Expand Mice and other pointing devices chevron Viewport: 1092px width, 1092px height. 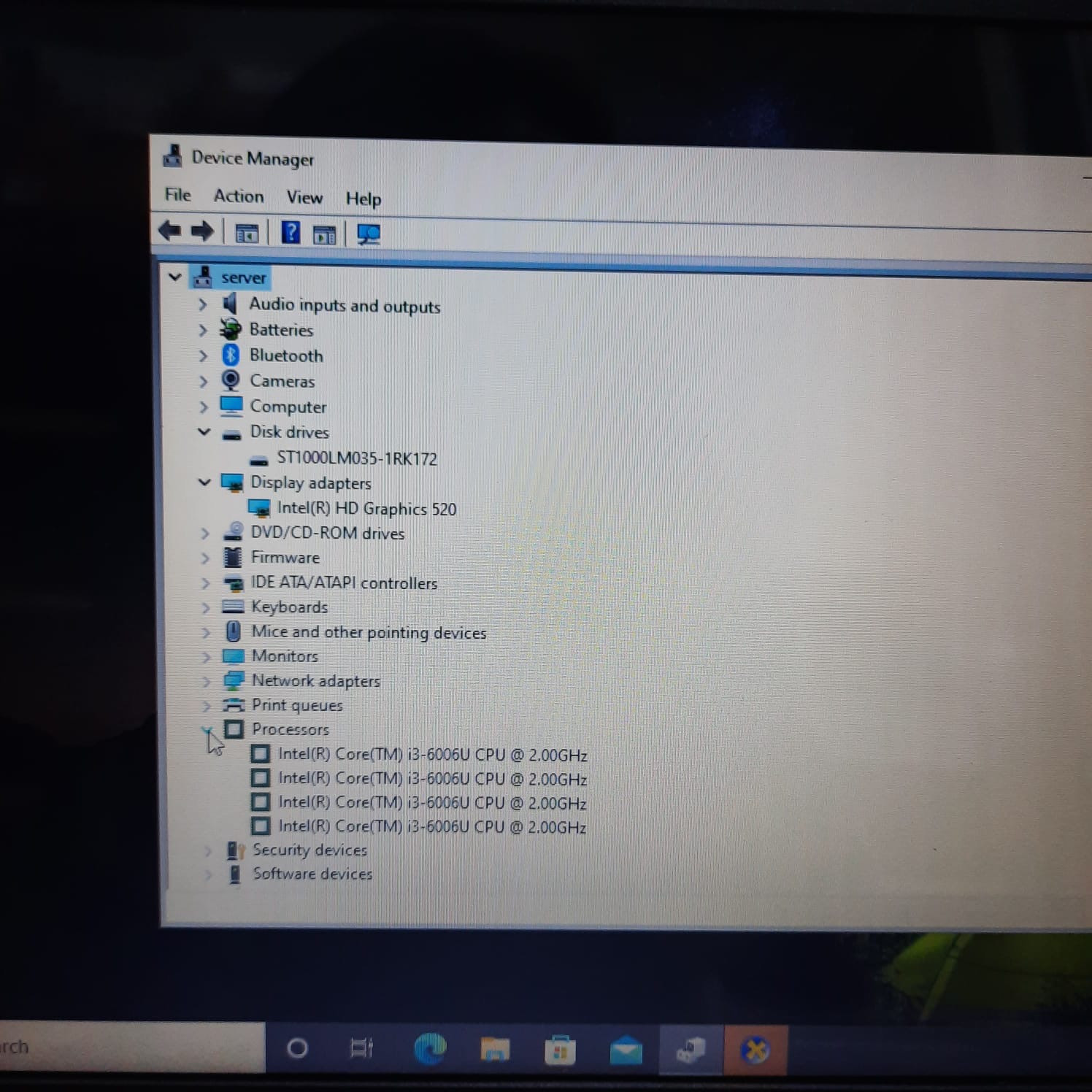click(x=207, y=632)
